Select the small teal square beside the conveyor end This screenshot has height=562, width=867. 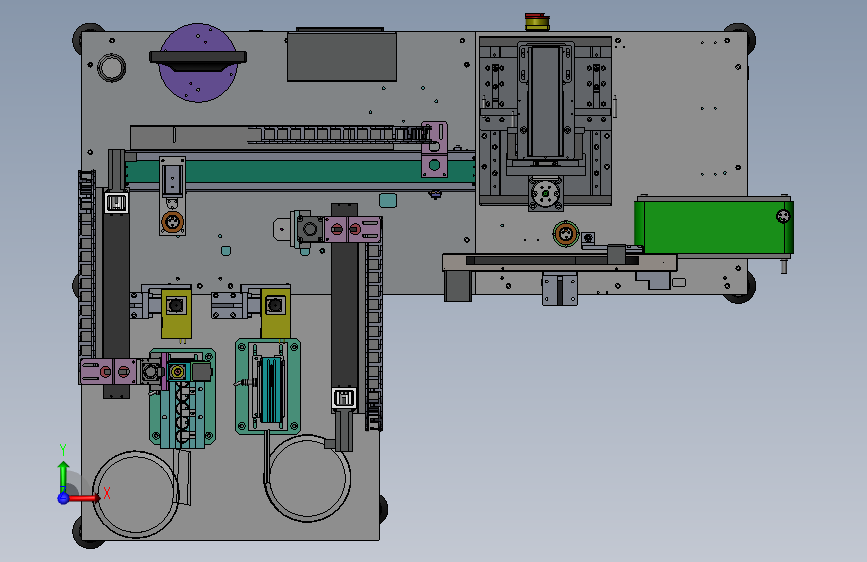(x=388, y=200)
